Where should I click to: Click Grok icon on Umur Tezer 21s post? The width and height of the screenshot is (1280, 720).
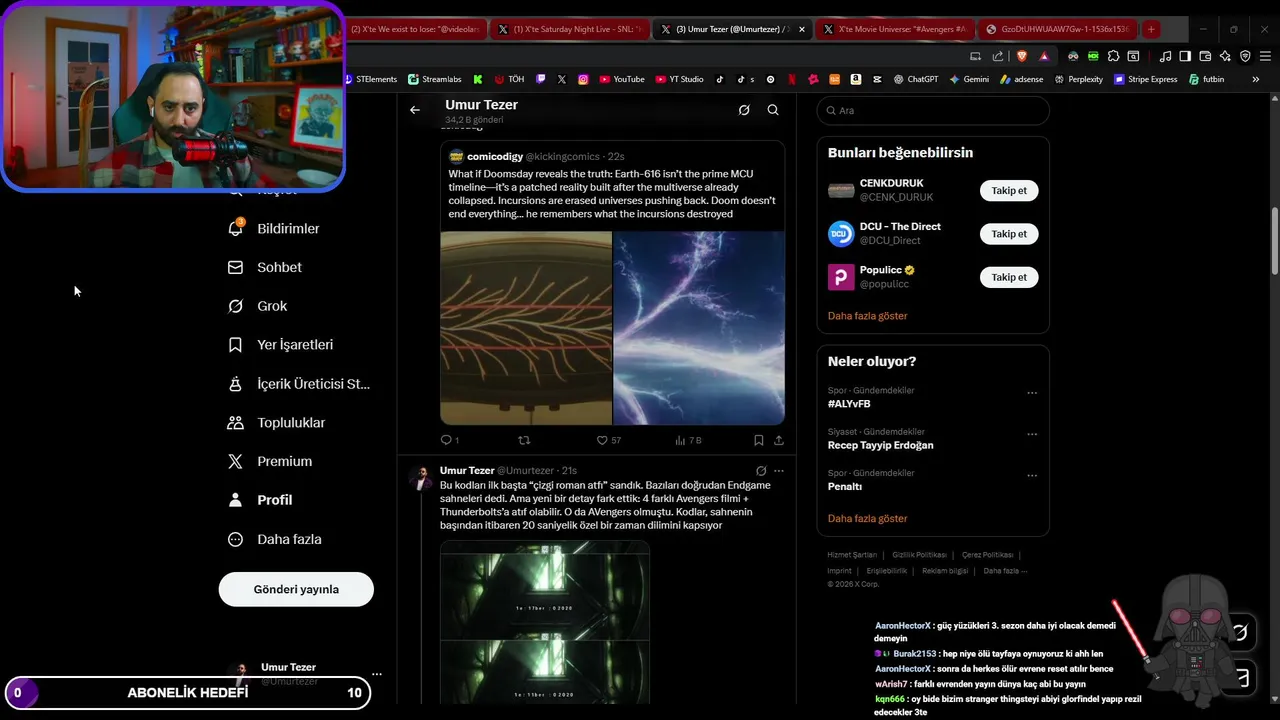(761, 471)
